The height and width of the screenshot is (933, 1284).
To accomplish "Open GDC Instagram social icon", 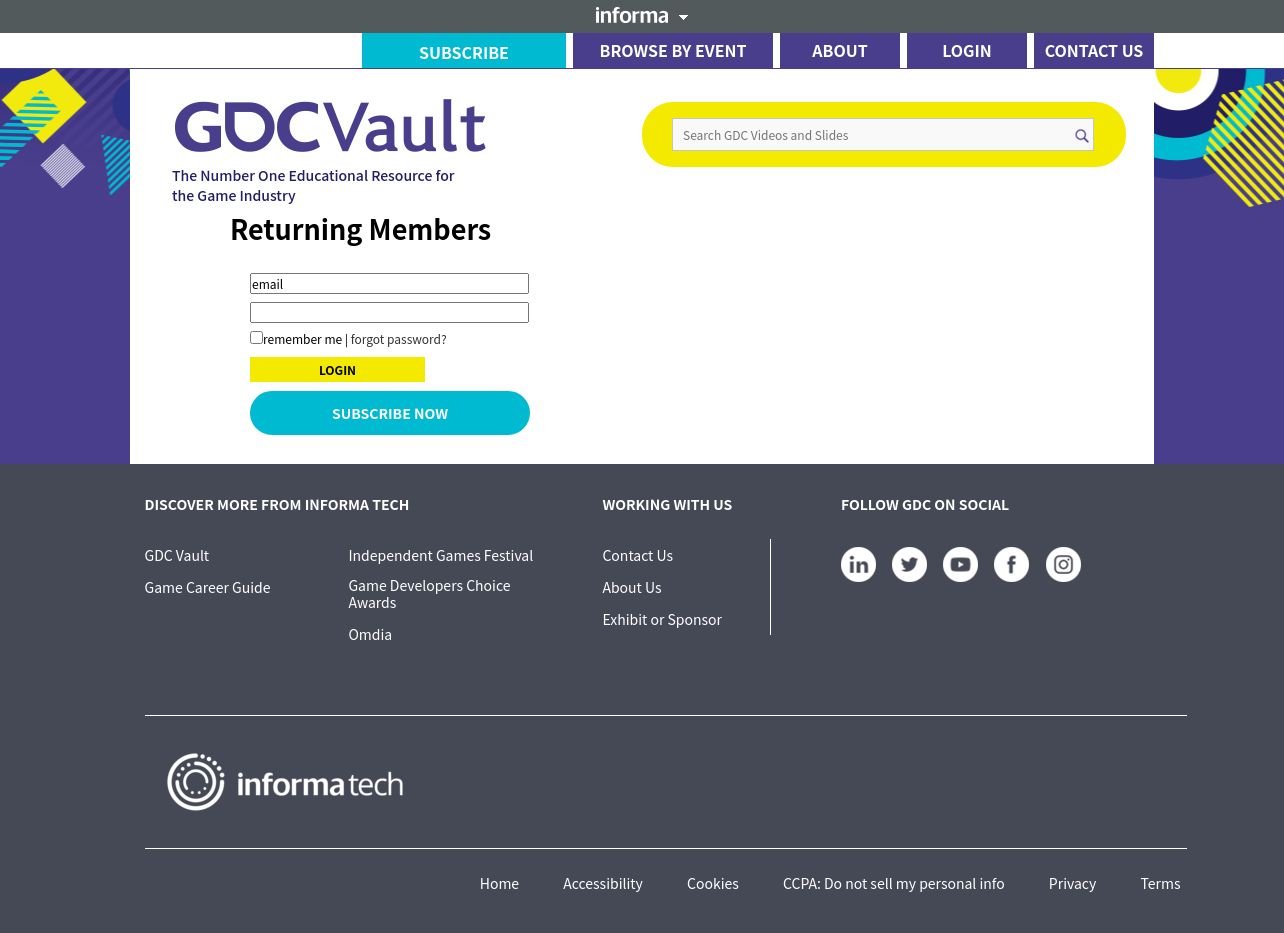I will pyautogui.click(x=1063, y=564).
